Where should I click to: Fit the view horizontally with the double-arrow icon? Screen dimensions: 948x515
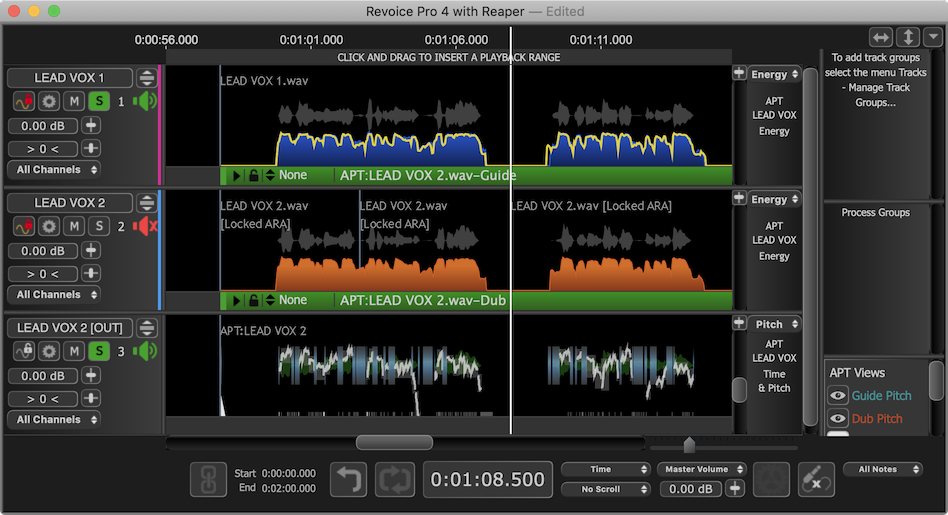pos(880,37)
